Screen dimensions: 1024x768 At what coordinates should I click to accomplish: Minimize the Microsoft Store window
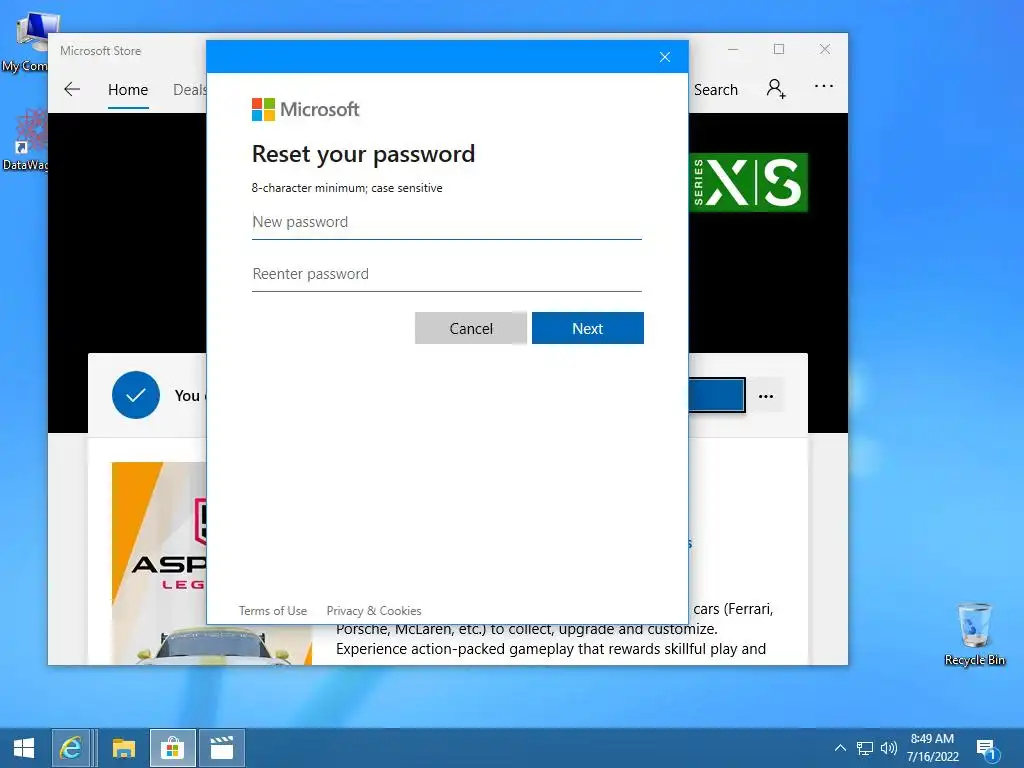(x=733, y=50)
